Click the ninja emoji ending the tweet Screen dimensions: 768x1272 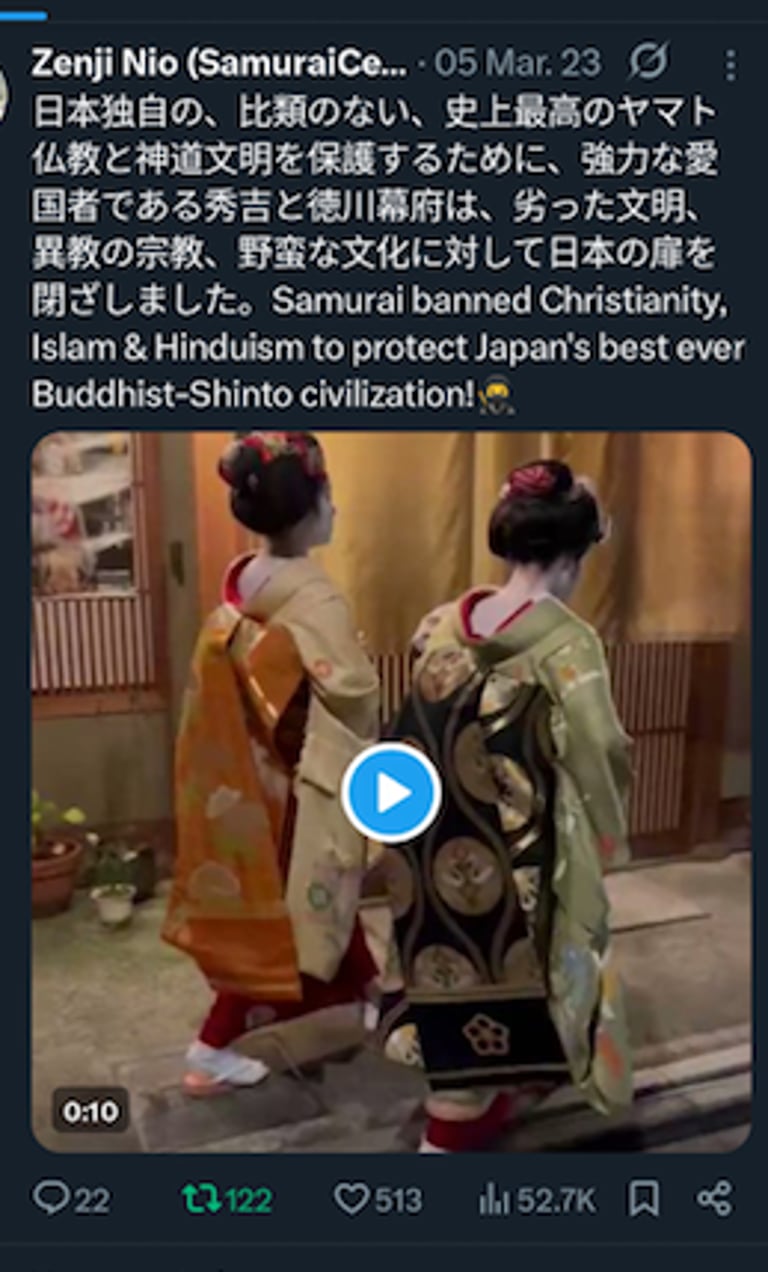click(496, 395)
